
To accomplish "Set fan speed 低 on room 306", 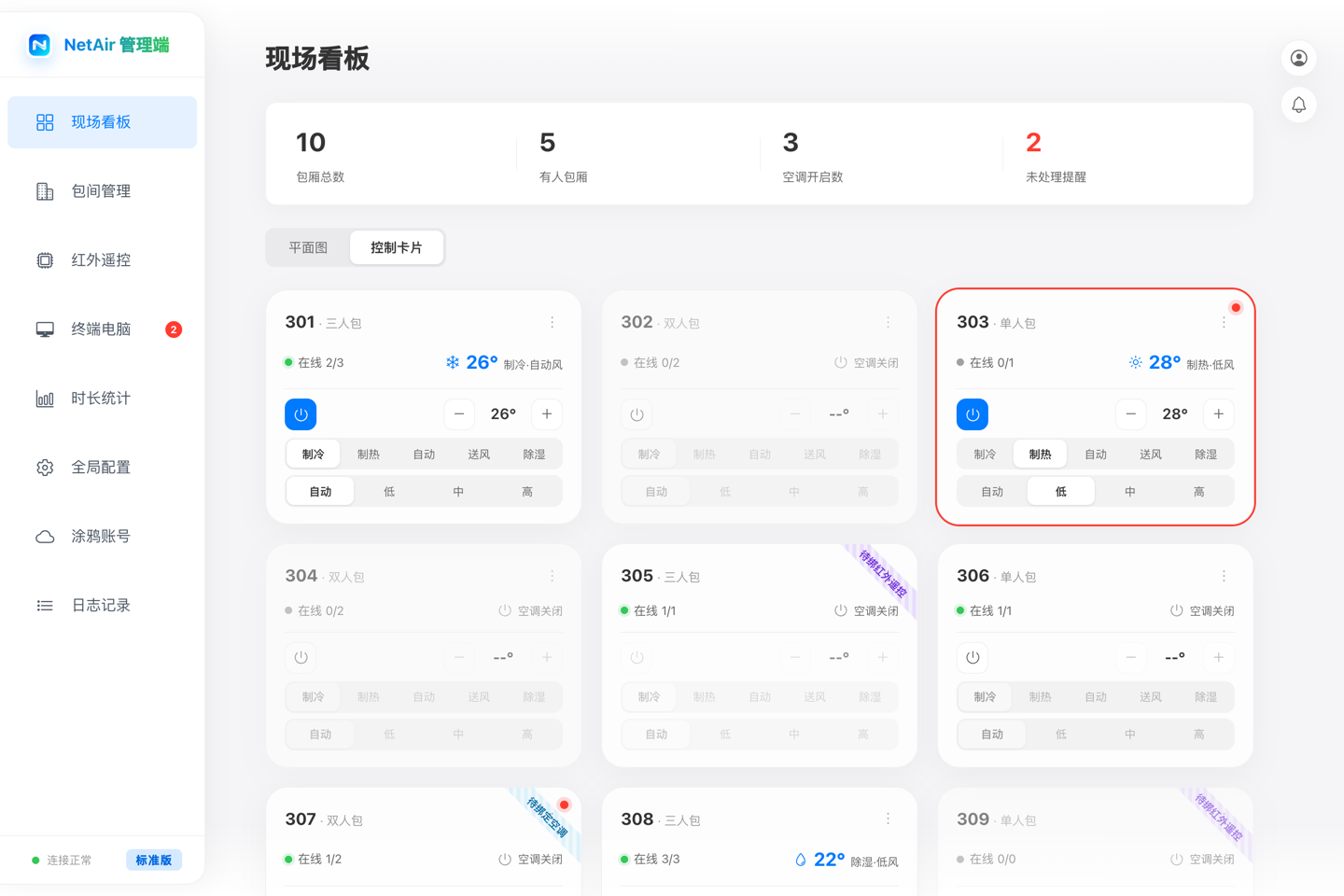I will click(1061, 735).
